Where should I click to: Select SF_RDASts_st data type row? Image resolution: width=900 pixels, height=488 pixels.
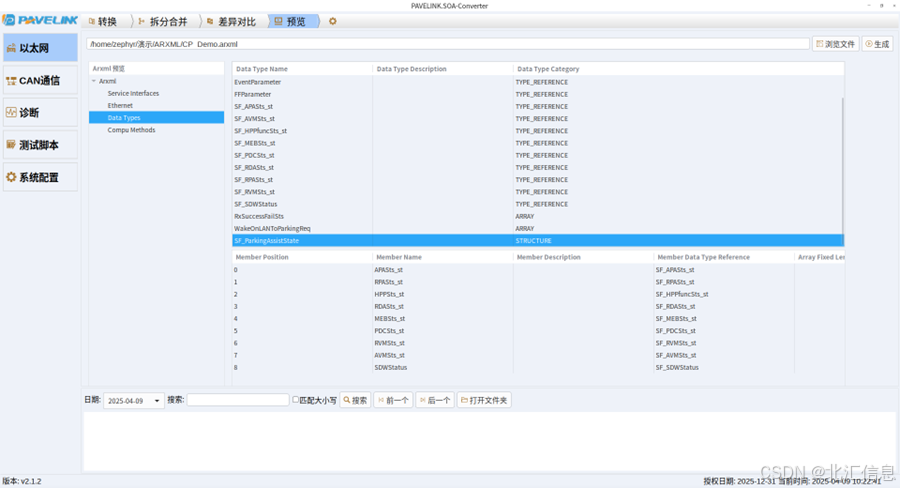coord(537,167)
